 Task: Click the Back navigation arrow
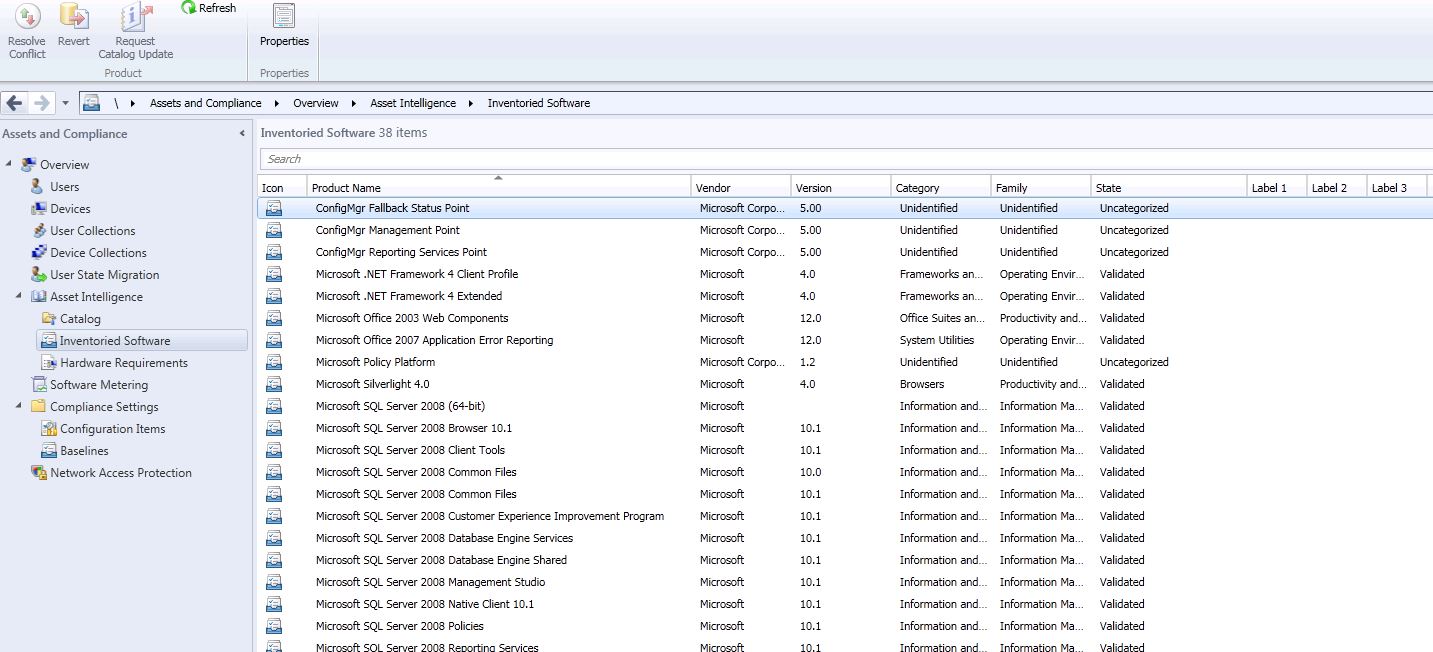(x=14, y=103)
